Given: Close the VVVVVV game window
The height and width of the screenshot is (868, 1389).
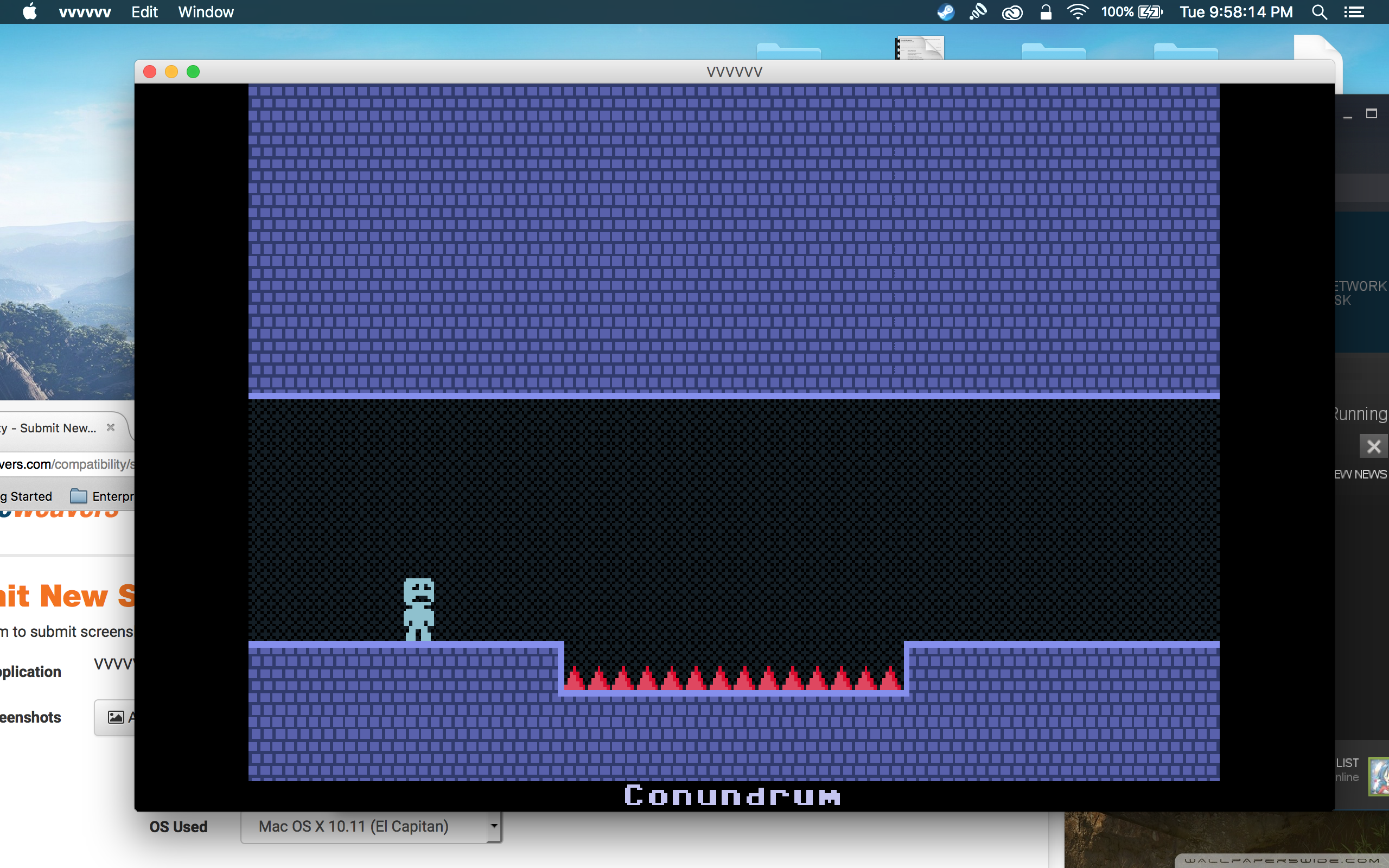Looking at the screenshot, I should point(150,72).
